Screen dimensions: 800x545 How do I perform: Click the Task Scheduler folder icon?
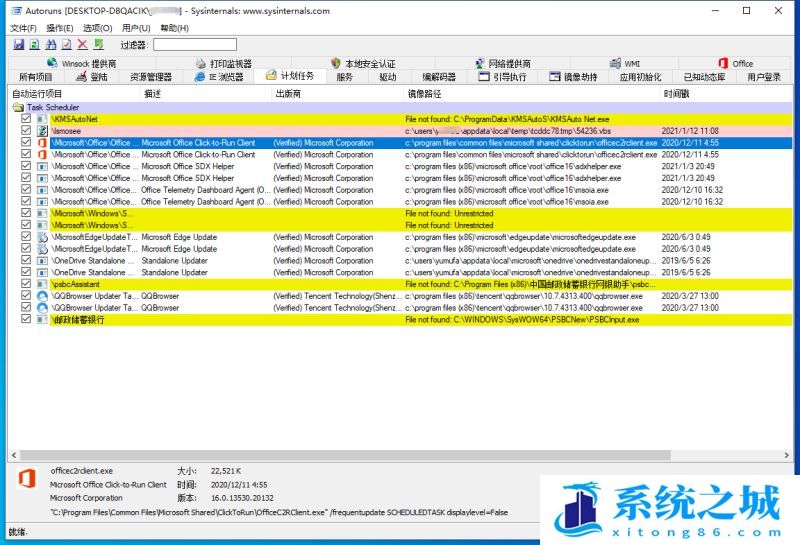click(18, 107)
